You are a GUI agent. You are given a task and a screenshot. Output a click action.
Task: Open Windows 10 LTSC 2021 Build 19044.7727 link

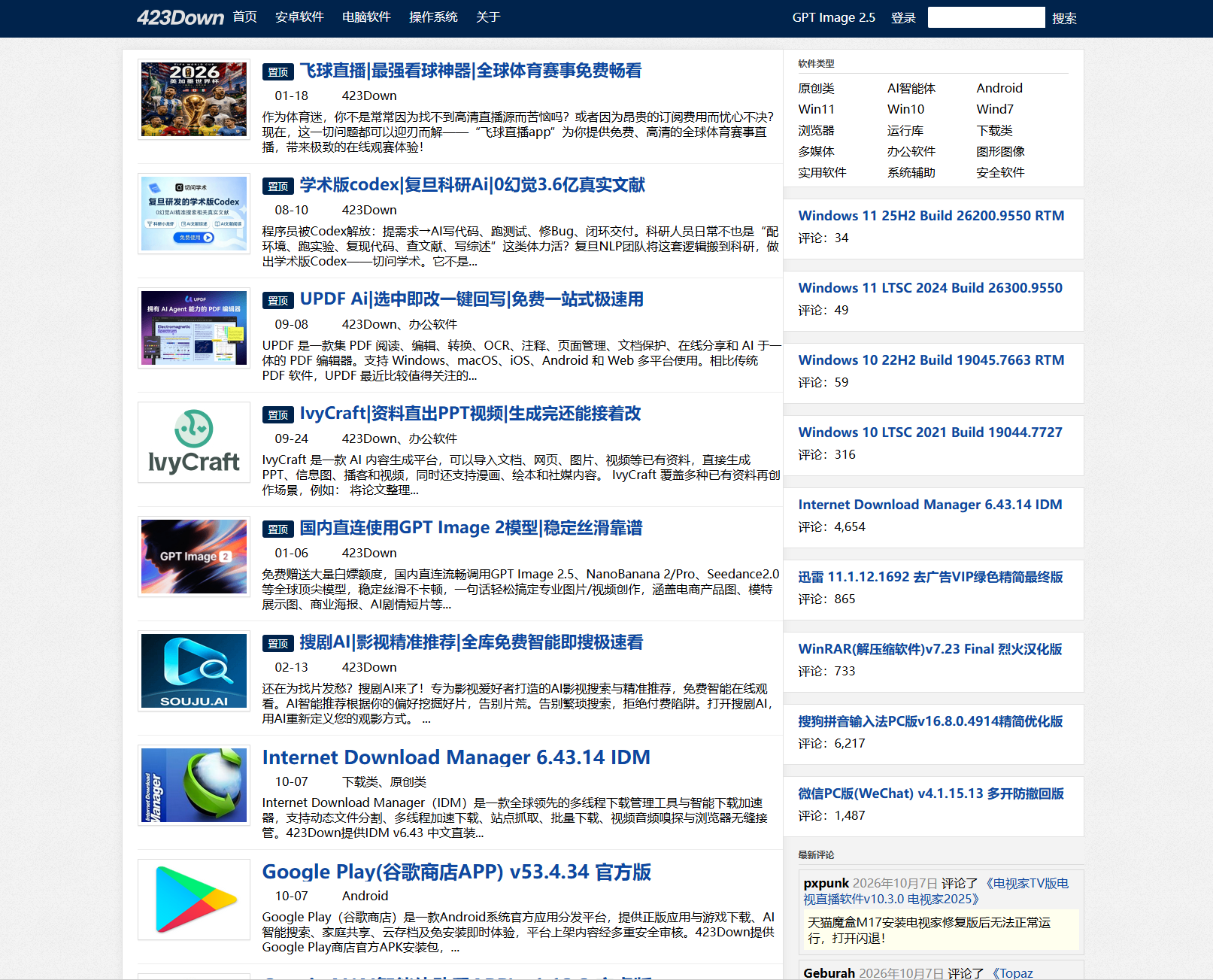(x=930, y=432)
